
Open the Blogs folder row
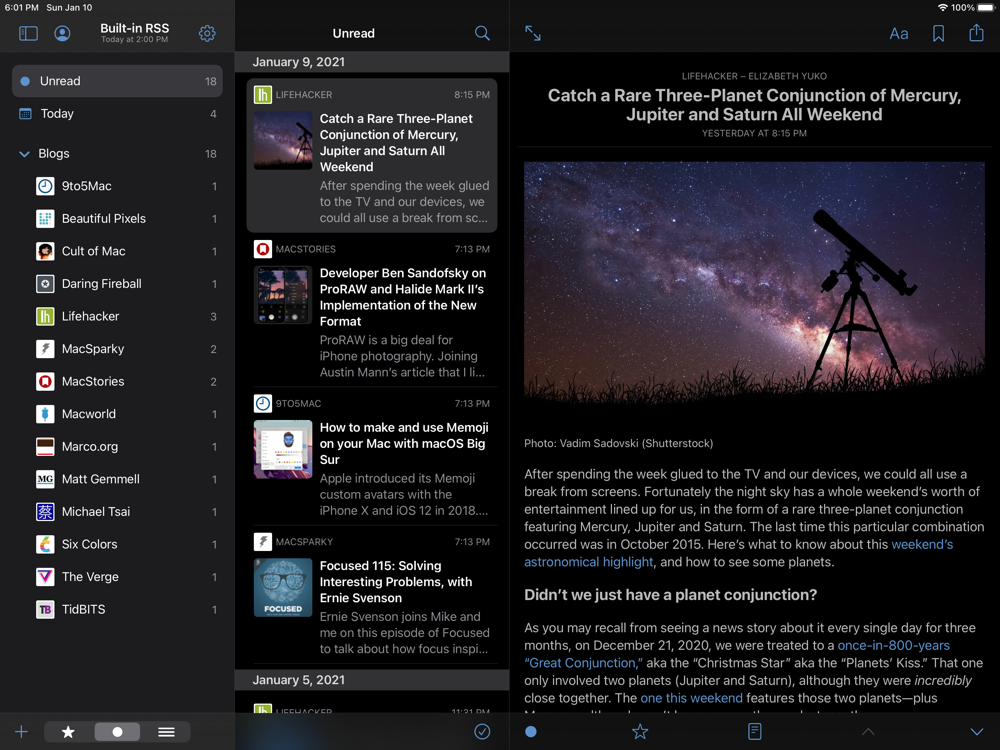117,154
